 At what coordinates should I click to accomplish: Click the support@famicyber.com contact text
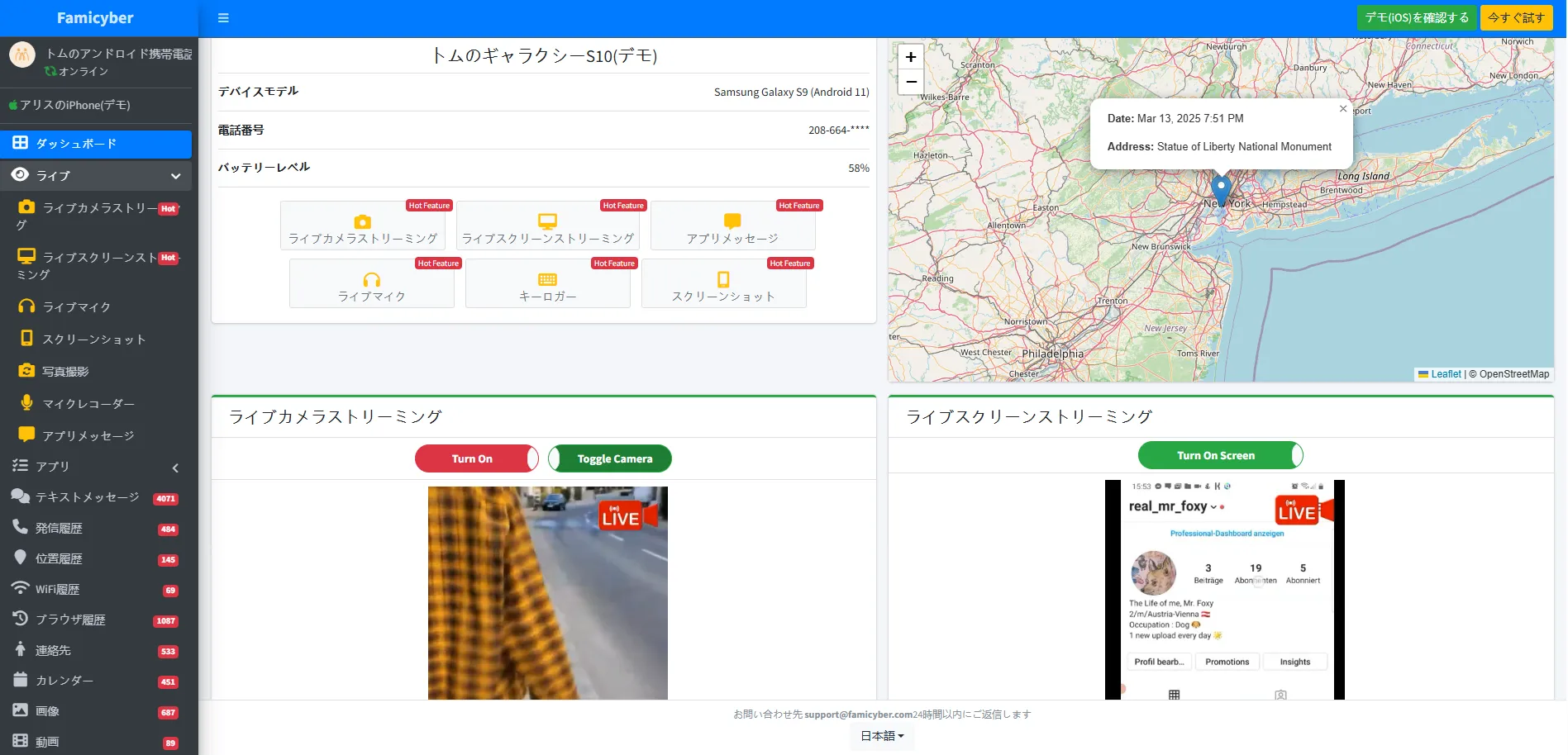(x=858, y=715)
